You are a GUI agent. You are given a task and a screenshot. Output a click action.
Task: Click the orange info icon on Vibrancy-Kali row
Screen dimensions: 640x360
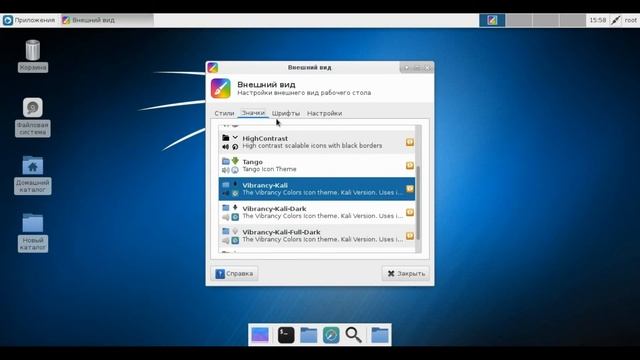click(410, 189)
